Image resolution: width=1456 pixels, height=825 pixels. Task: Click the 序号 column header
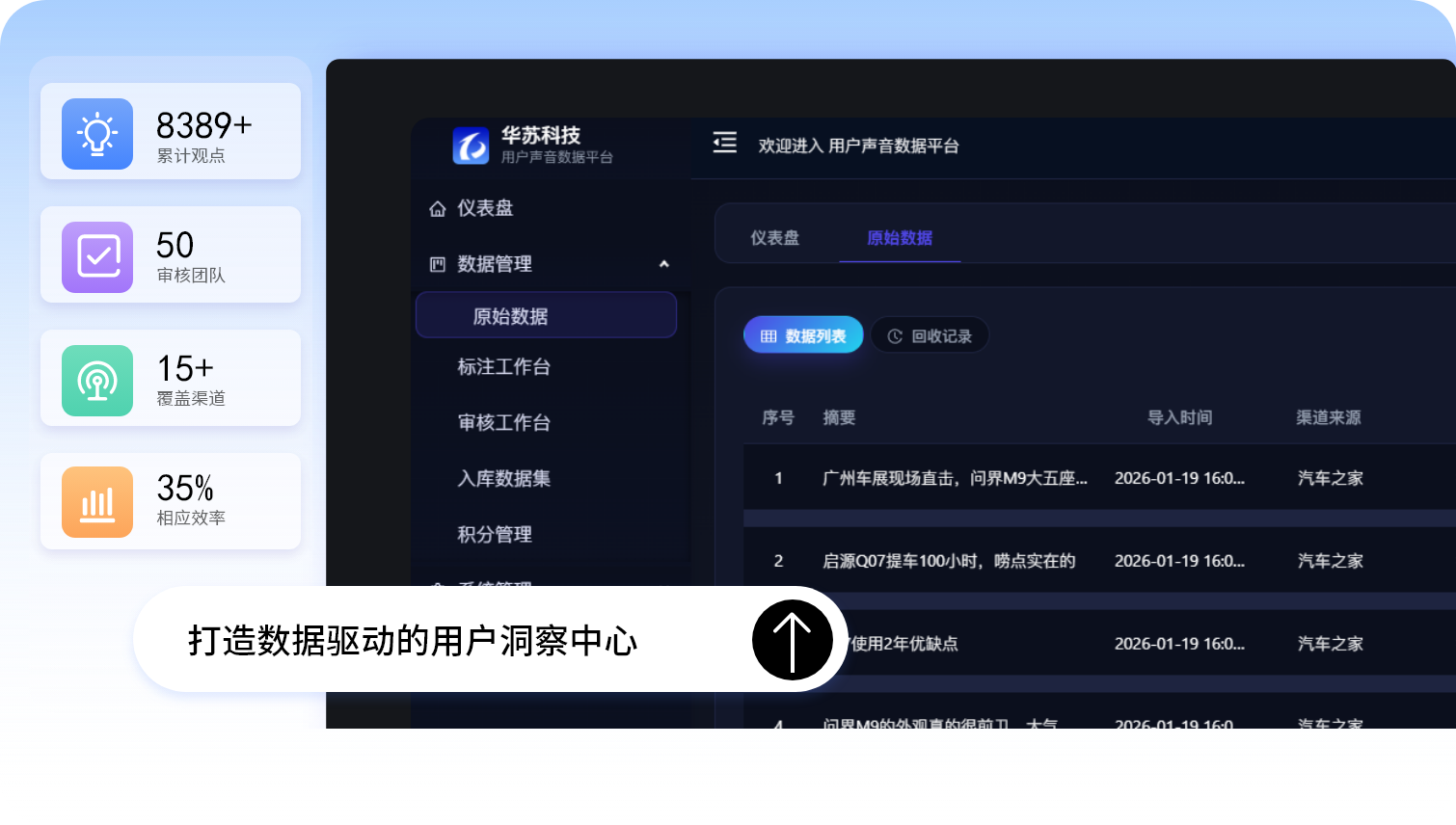click(x=778, y=417)
